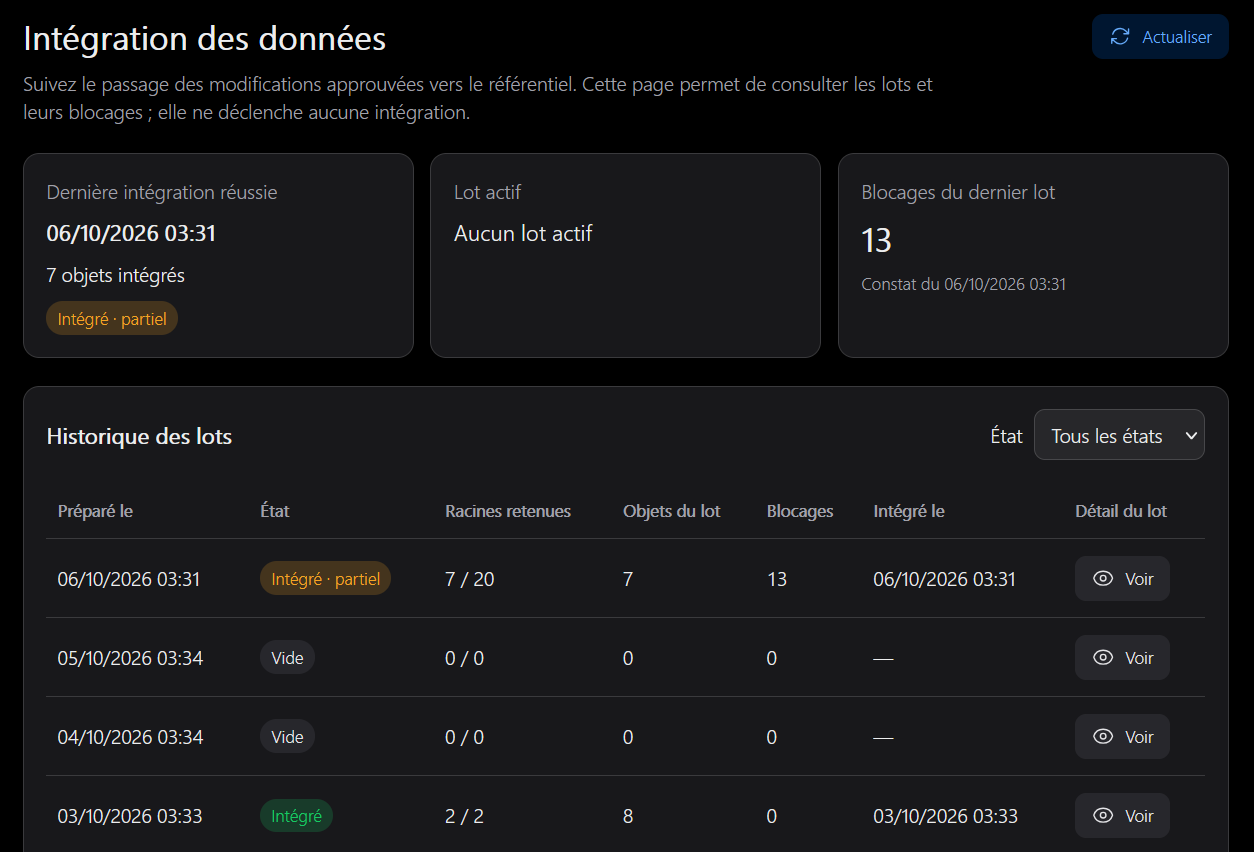Screen dimensions: 1254x852
Task: Click the 'Intégré · partiel' badge in the history table
Action: pyautogui.click(x=325, y=579)
